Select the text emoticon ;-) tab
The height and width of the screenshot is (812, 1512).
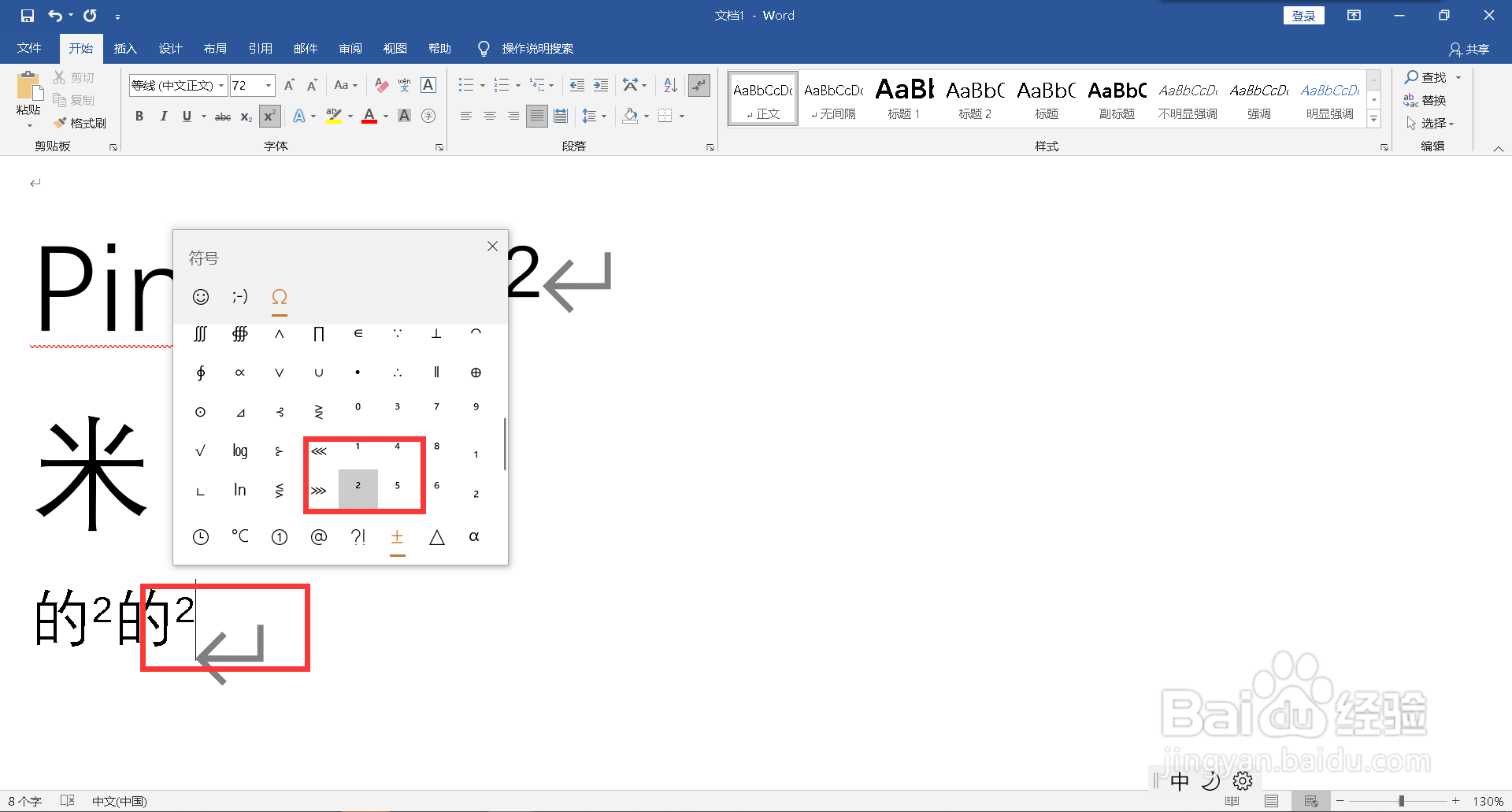pos(240,296)
